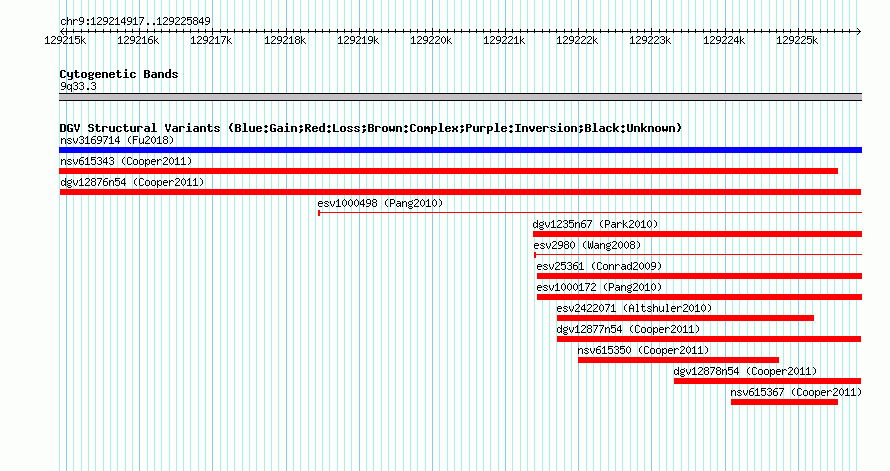Select the red nsv615343 loss bar

click(x=448, y=171)
